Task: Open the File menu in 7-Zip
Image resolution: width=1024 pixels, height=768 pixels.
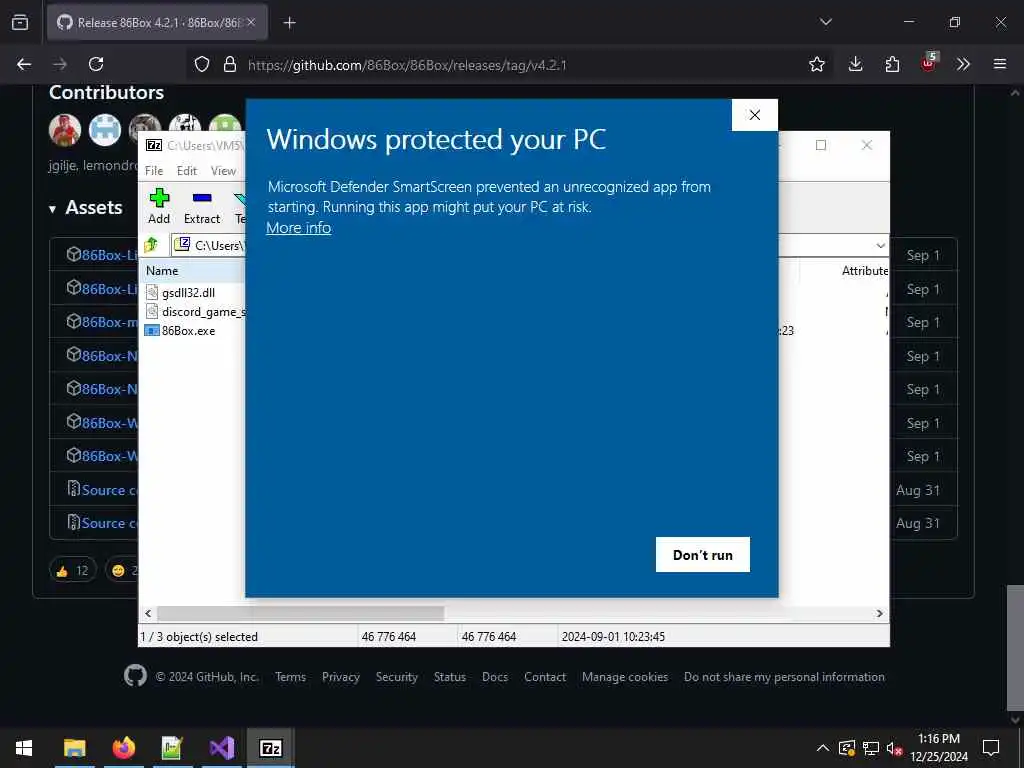Action: point(154,170)
